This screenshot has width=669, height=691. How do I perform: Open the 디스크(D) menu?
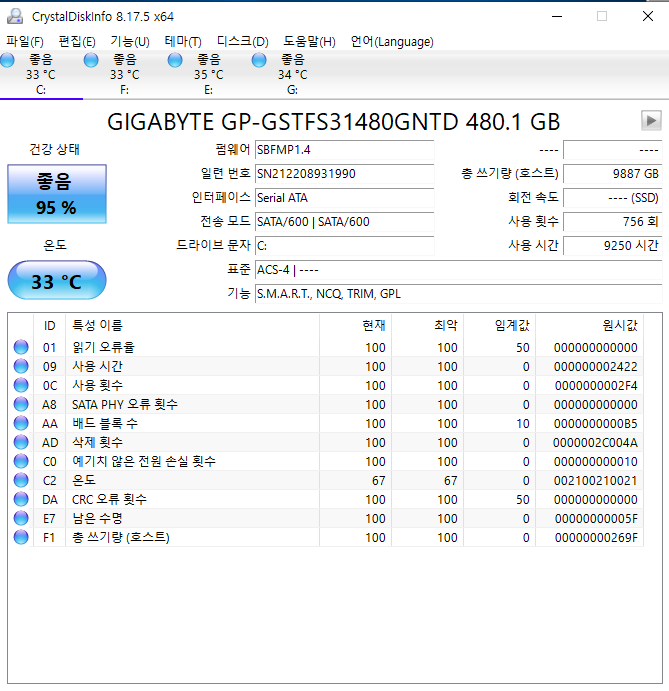(x=242, y=42)
